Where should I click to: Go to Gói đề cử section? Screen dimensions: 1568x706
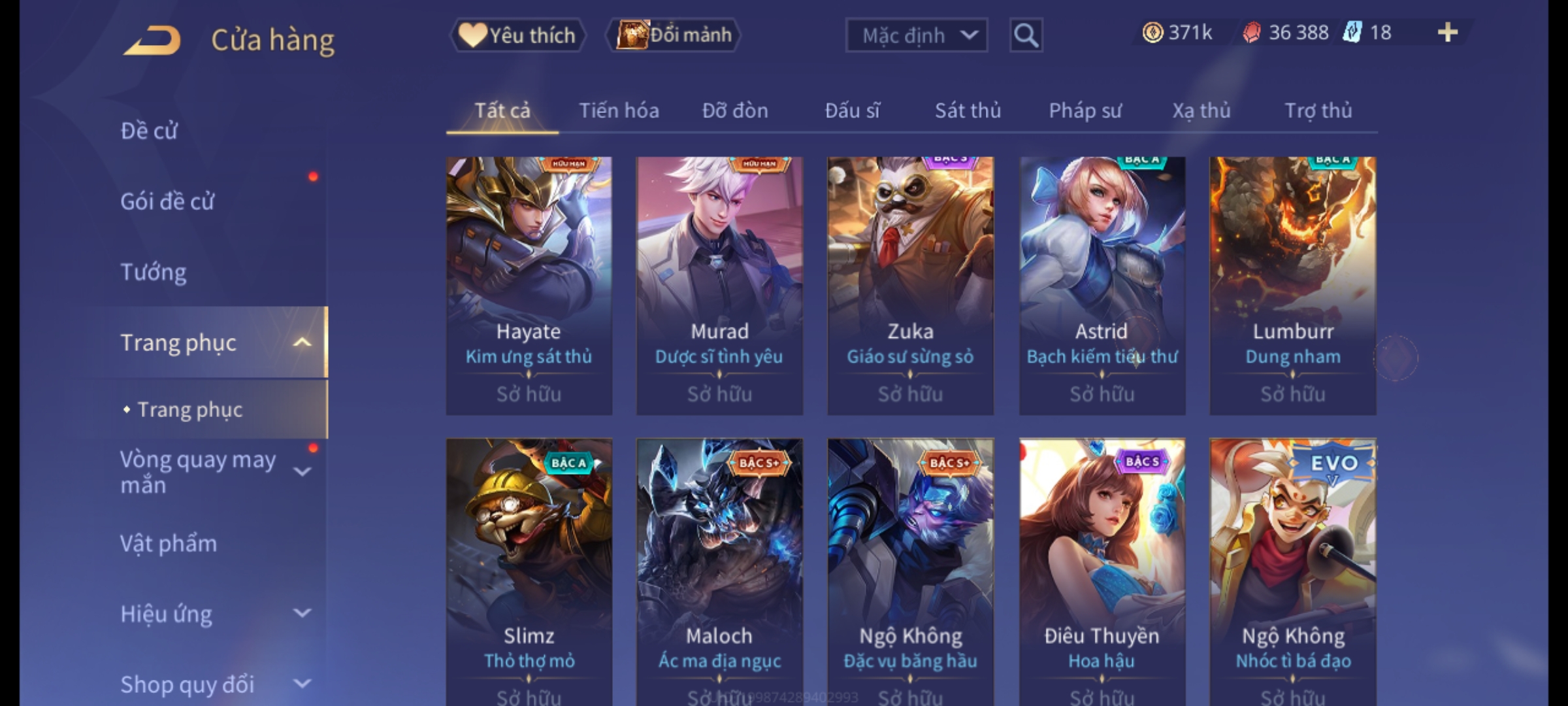[x=167, y=201]
